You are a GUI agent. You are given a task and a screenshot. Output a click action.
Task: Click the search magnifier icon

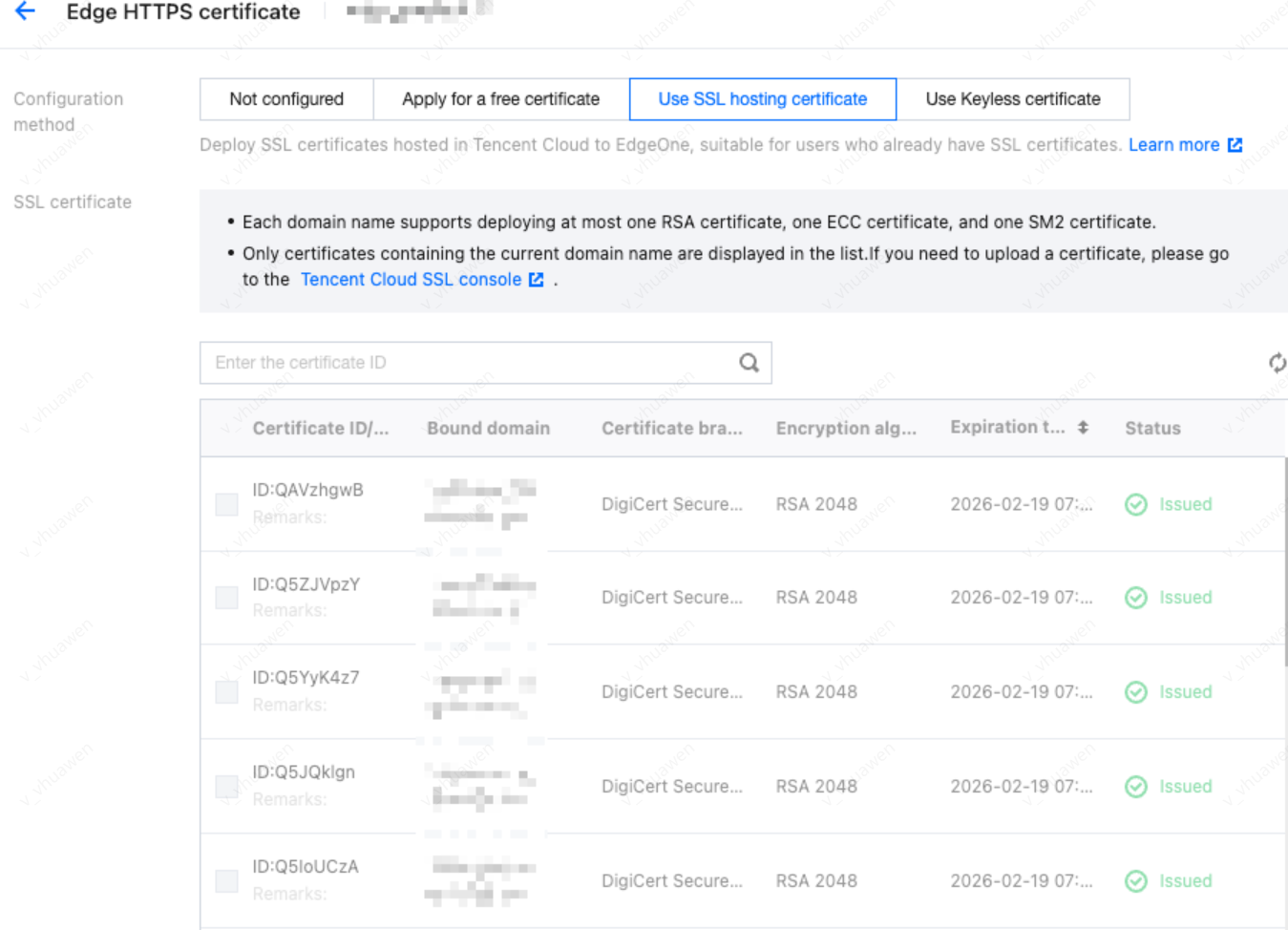pos(749,363)
